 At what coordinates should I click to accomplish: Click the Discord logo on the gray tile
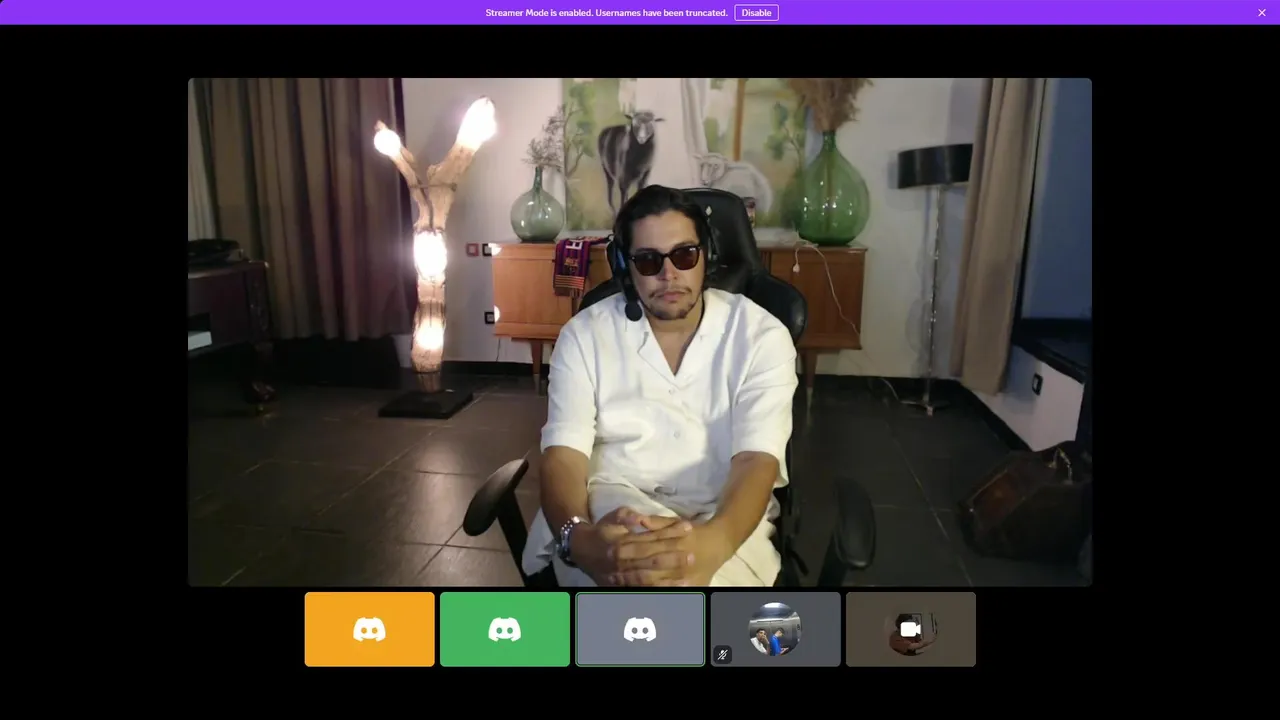tap(640, 629)
